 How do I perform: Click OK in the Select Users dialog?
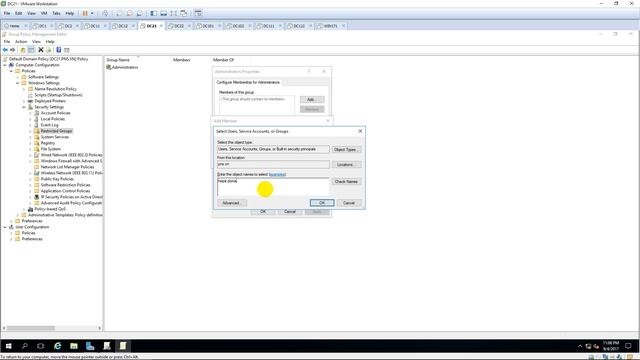[x=322, y=203]
